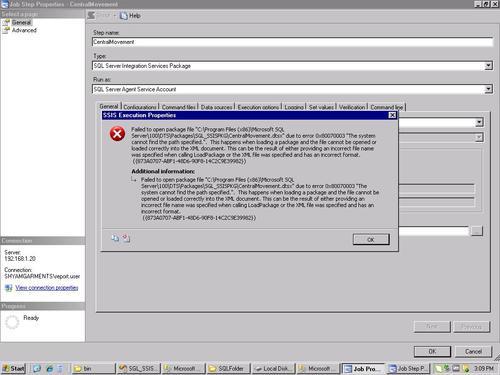Viewport: 500px width, 375px height.
Task: Click the third system tray icon
Action: coord(456,368)
